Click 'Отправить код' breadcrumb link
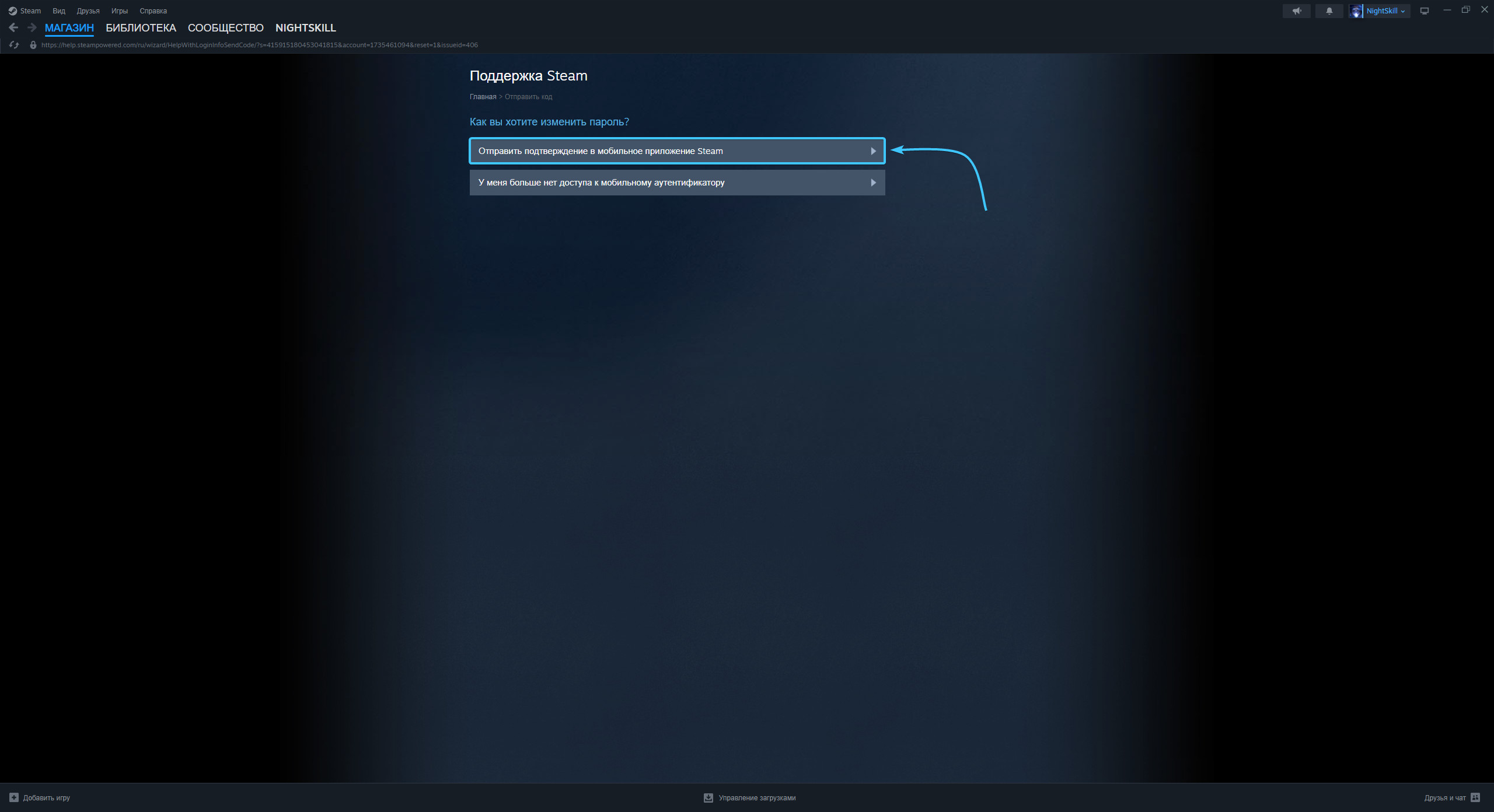The height and width of the screenshot is (812, 1494). click(x=530, y=96)
